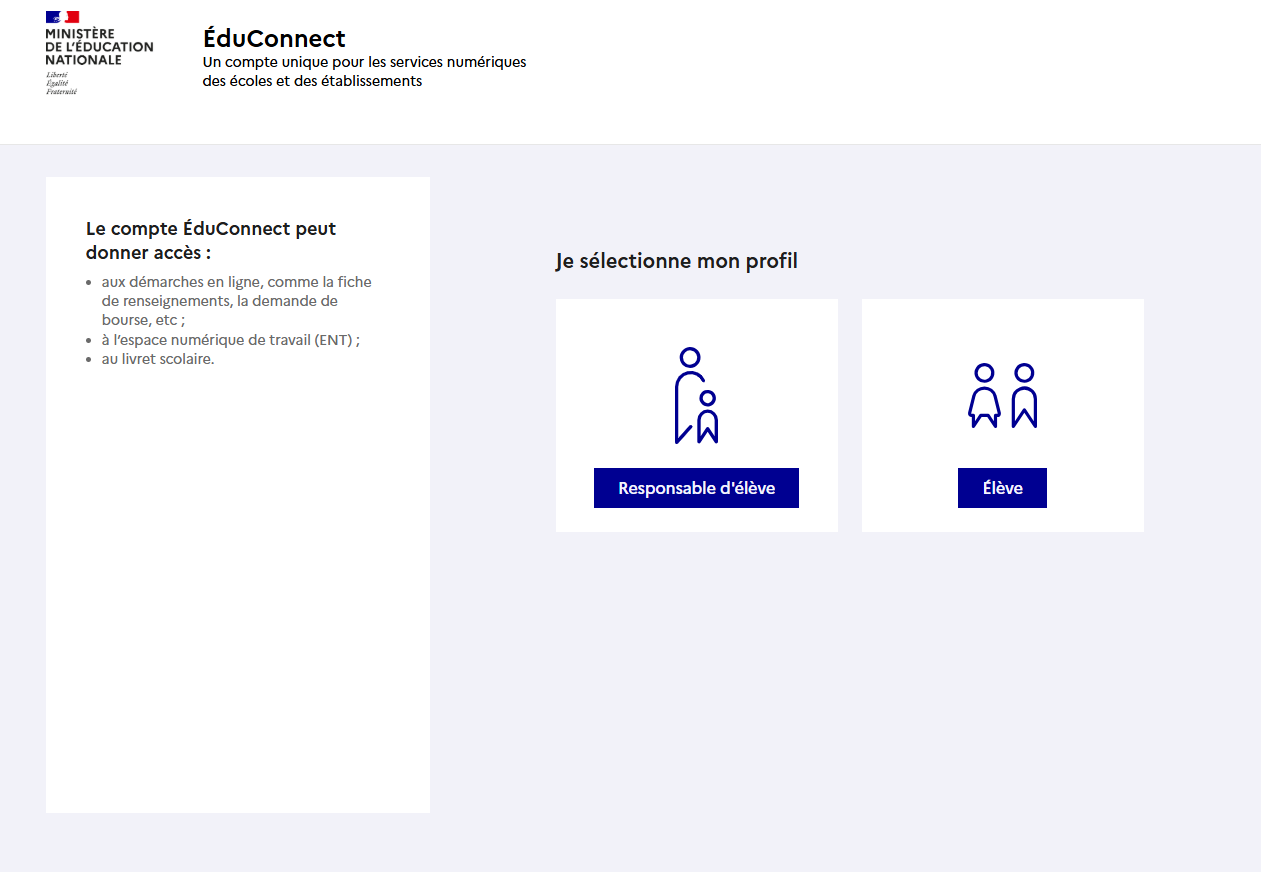Click the parent and child icon
Viewport: 1261px width, 872px height.
coord(696,396)
